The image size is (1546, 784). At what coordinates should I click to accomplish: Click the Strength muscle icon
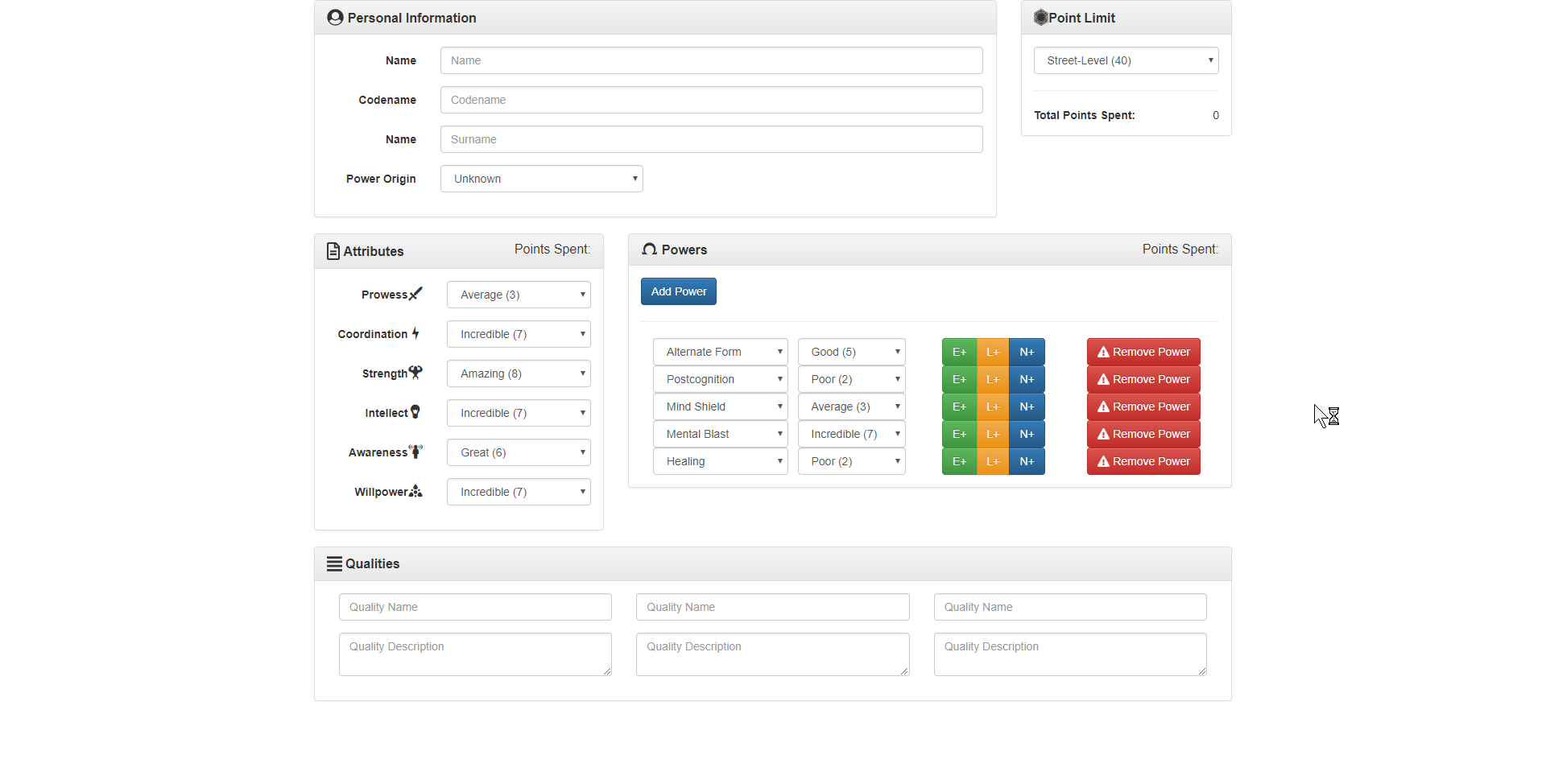click(x=415, y=372)
